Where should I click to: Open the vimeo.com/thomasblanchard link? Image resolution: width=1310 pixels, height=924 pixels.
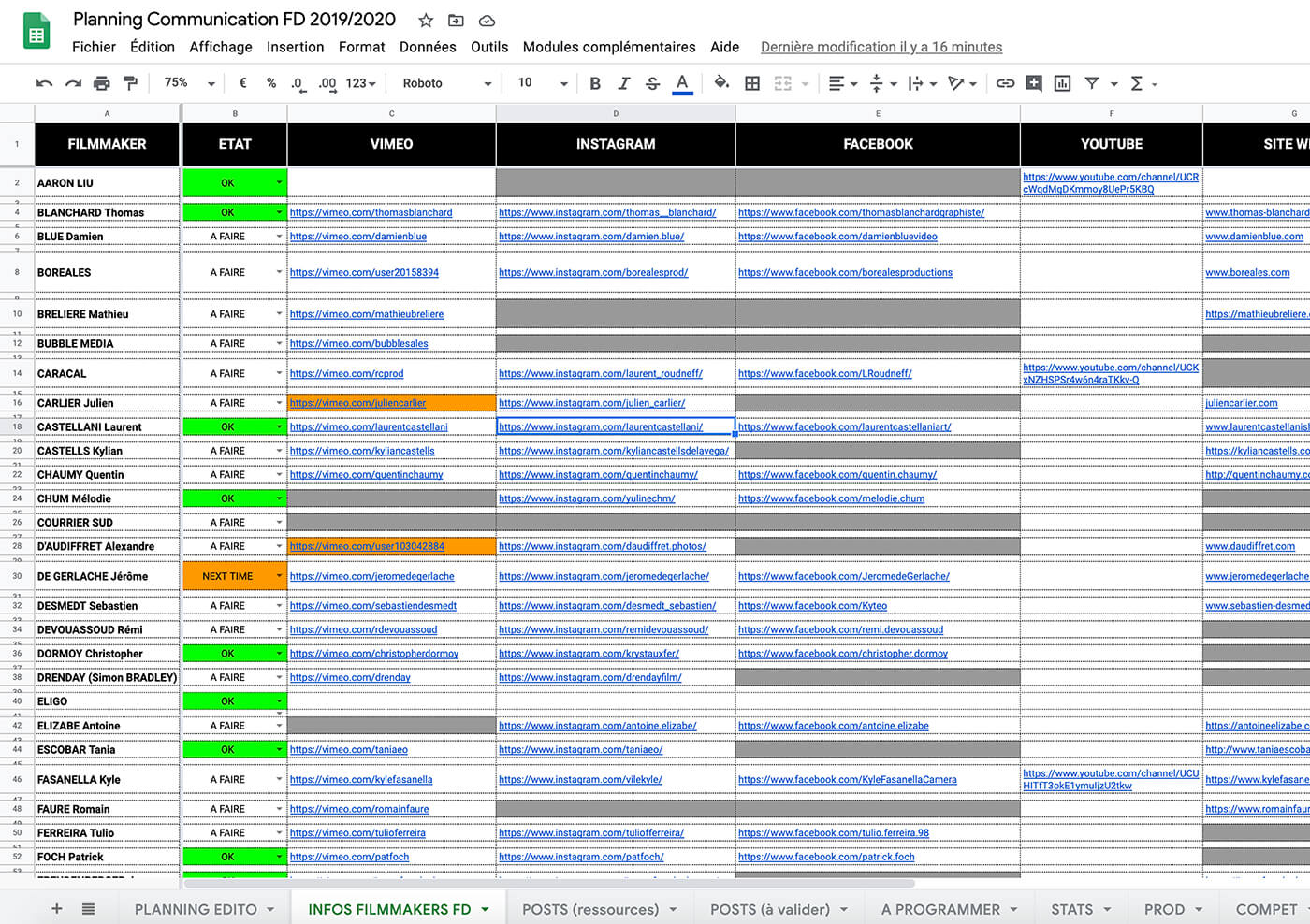point(371,212)
